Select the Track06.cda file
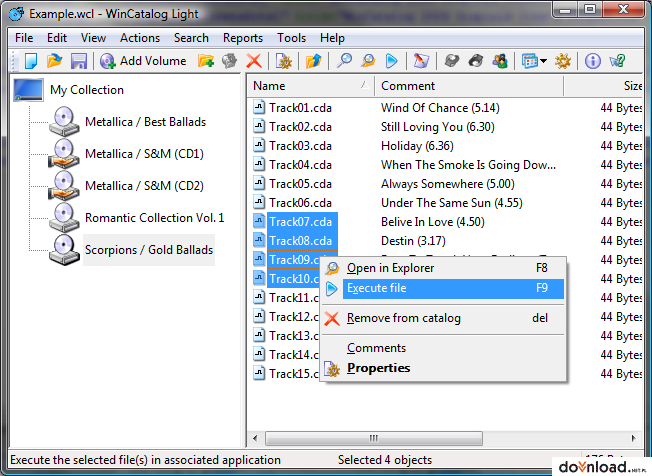Screen dimensions: 652x476 click(x=300, y=203)
